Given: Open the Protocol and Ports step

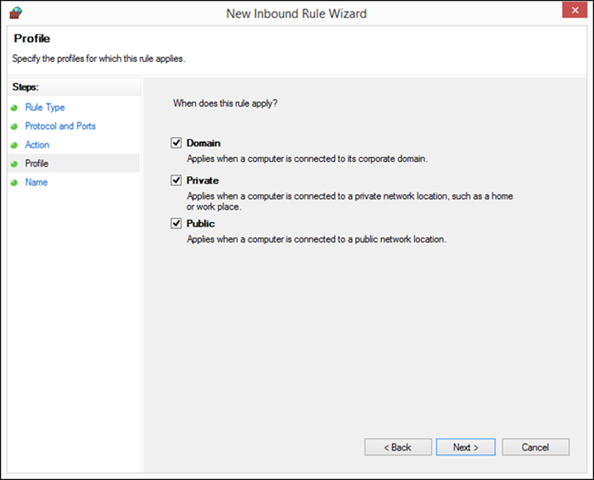Looking at the screenshot, I should click(60, 126).
